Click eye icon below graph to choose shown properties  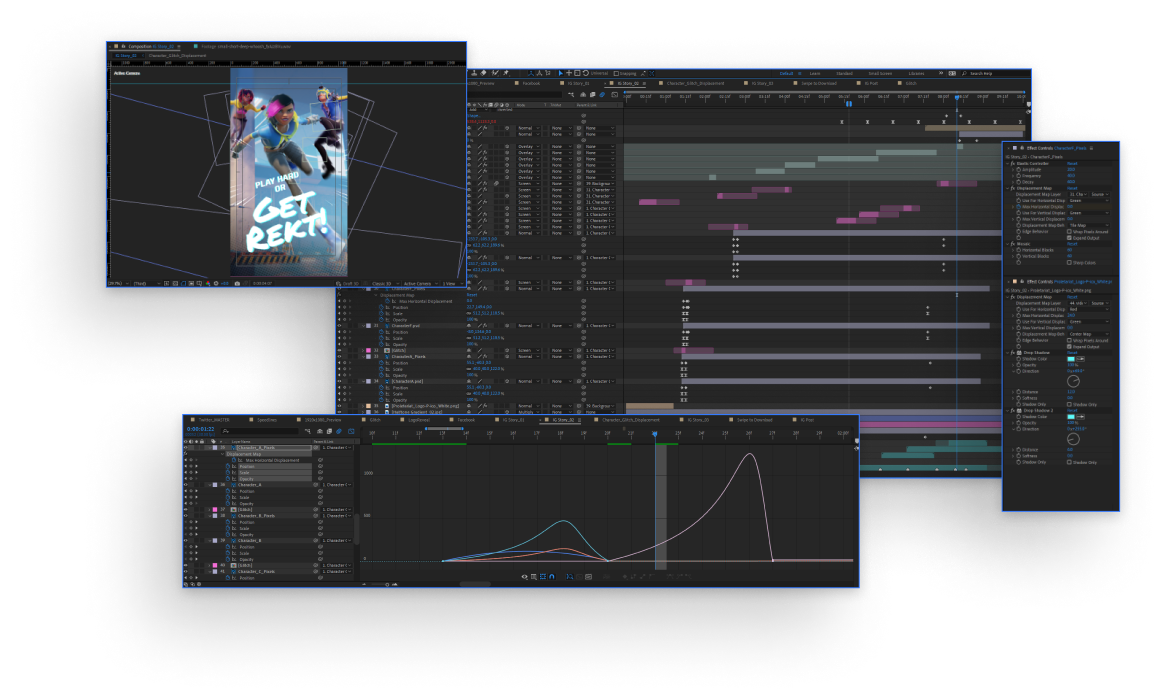coord(524,577)
